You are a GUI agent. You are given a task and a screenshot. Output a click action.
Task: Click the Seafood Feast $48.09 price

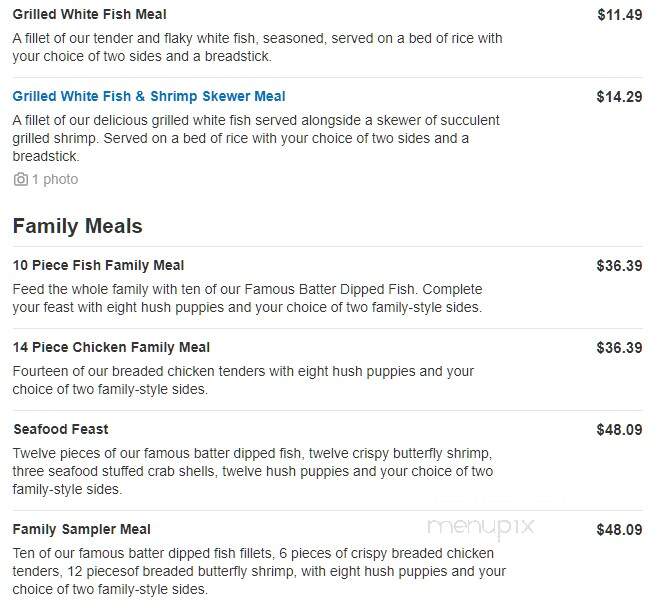[620, 430]
